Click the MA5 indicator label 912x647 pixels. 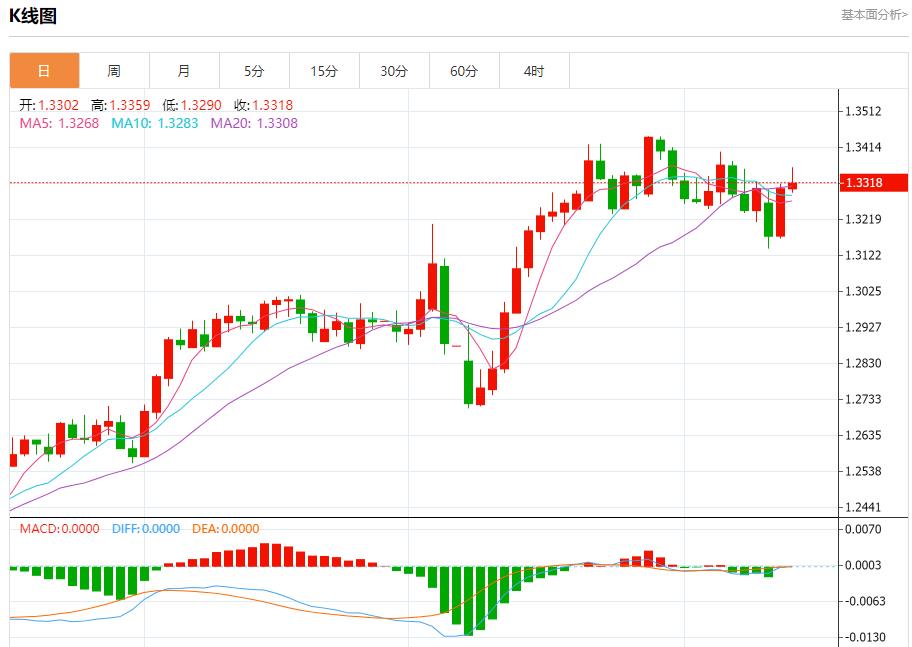coord(59,123)
